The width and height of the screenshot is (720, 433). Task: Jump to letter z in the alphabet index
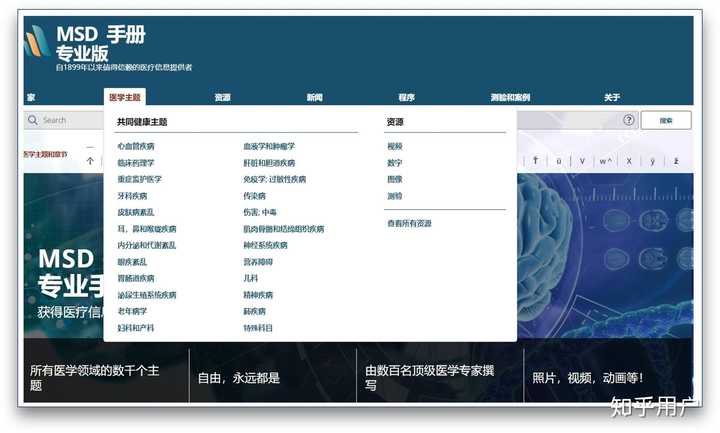pos(676,161)
